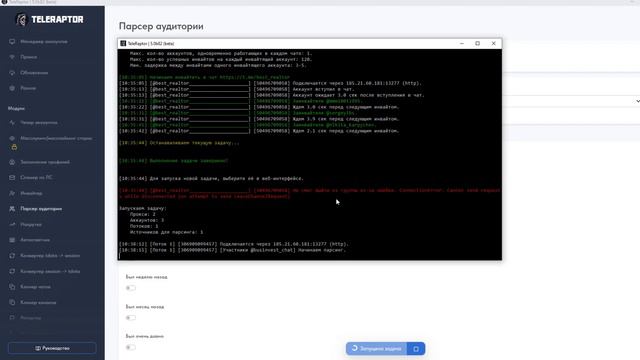Viewport: 640px width, 360px height.
Task: Click the Накрутка chart icon in sidebar
Action: 12,224
